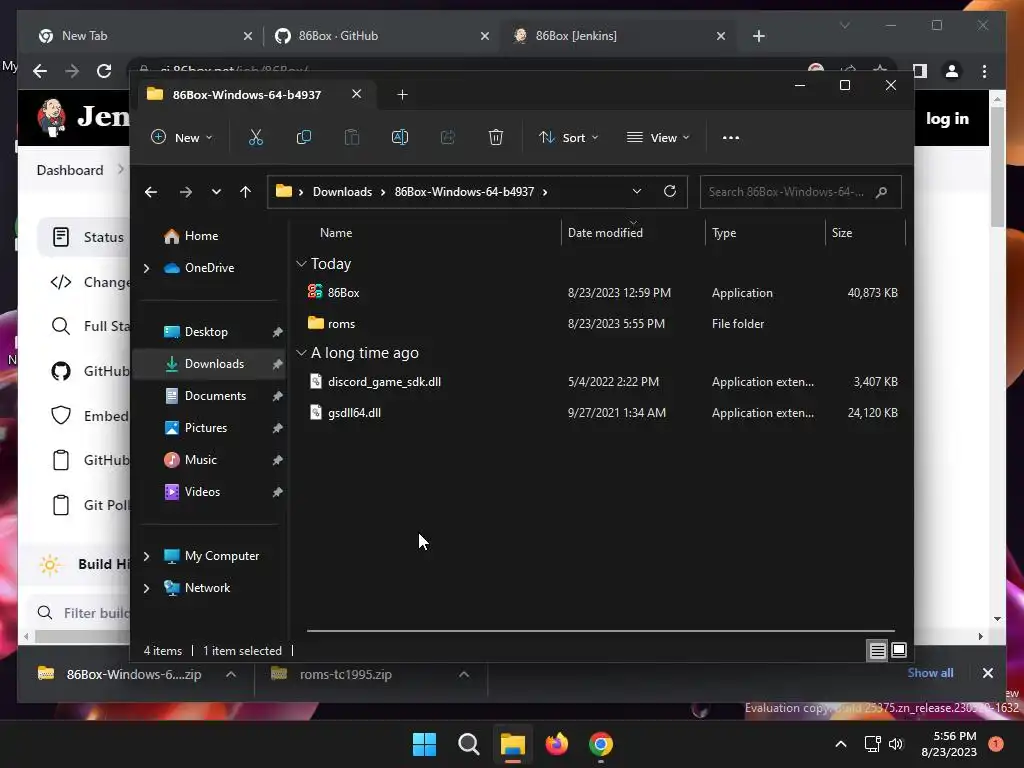Open Pictures in navigation pane
The width and height of the screenshot is (1024, 768).
(x=206, y=428)
